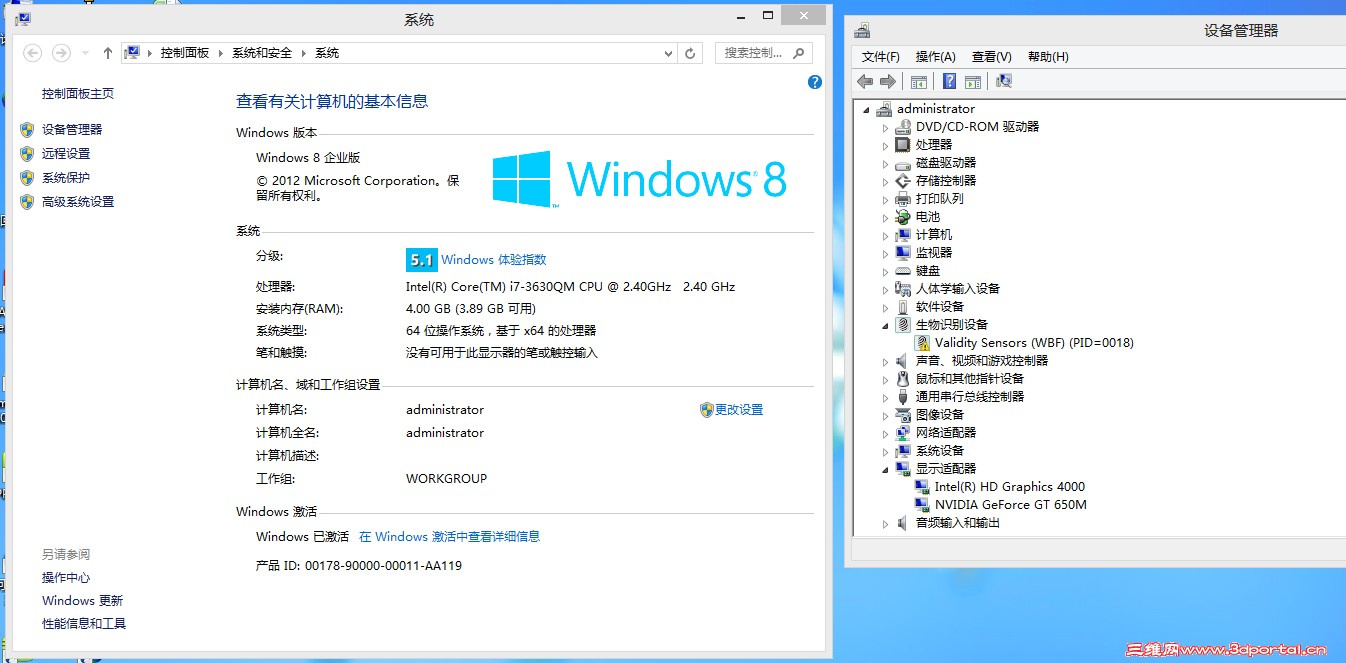Click Forward arrow in Device Manager toolbar
Viewport: 1346px width, 663px height.
click(887, 82)
